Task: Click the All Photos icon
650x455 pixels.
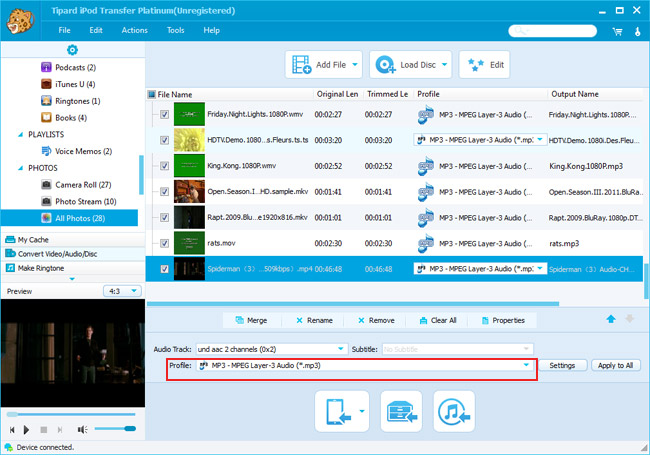Action: pyautogui.click(x=46, y=218)
